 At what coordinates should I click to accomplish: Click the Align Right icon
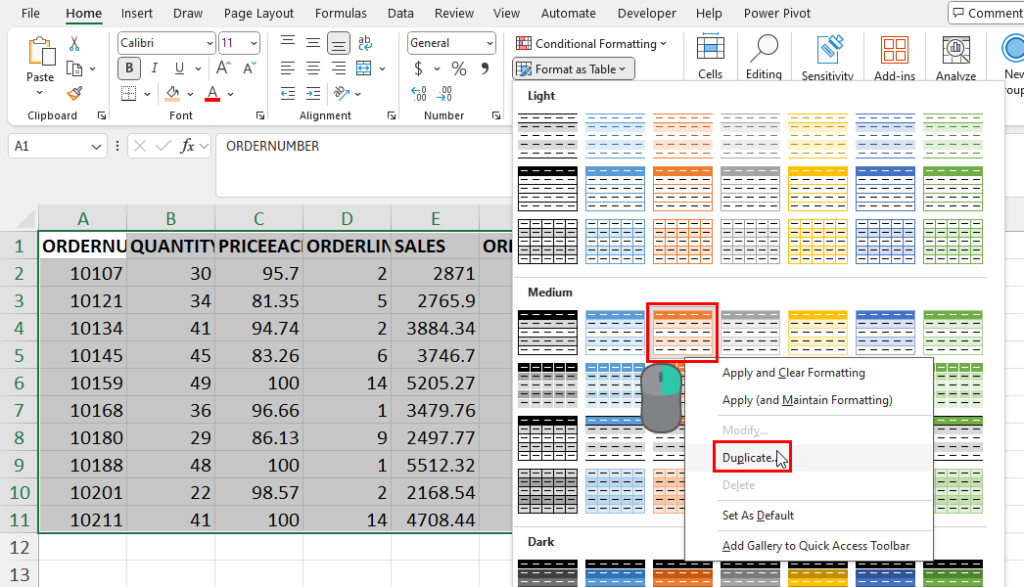[x=338, y=68]
